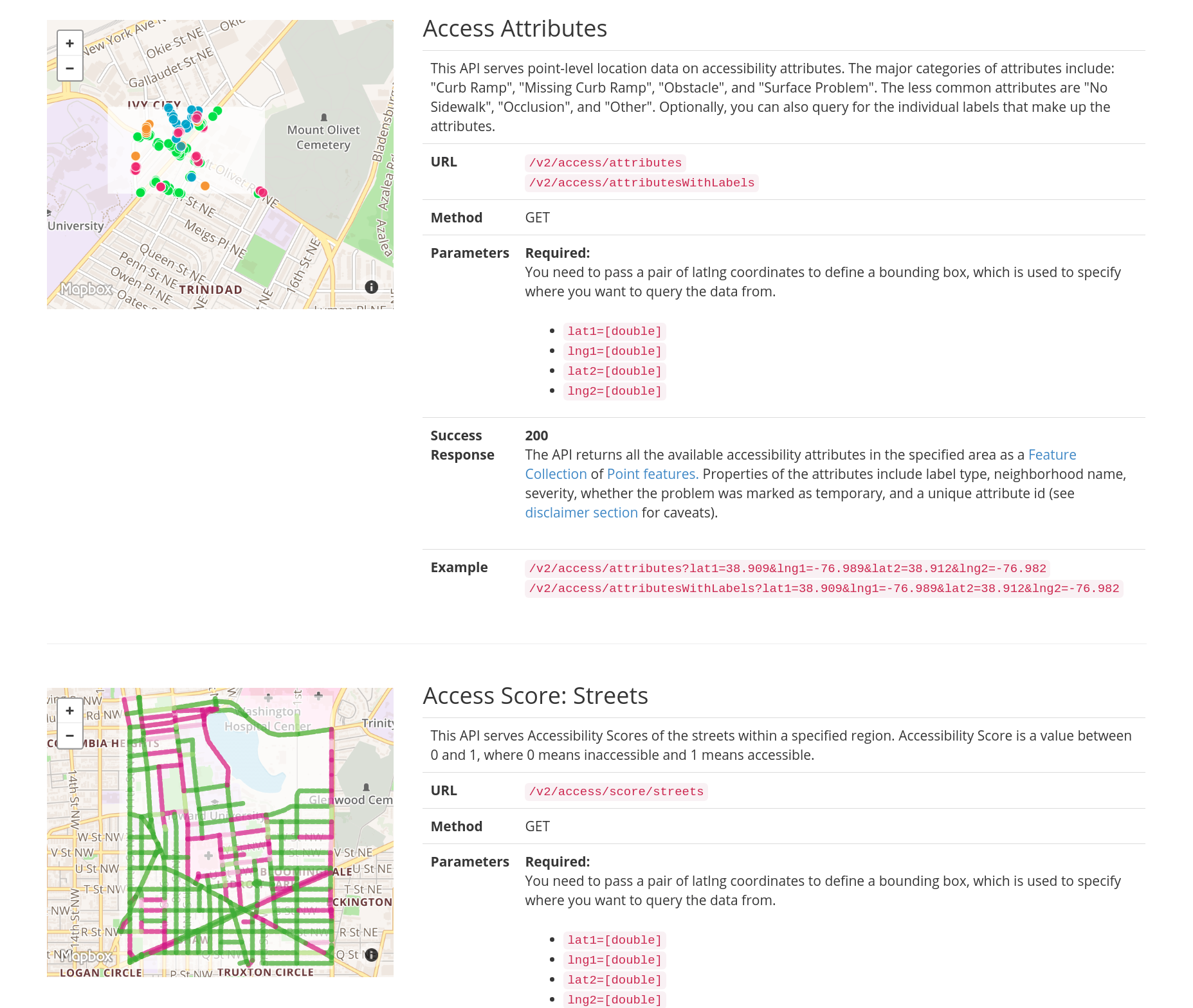The image size is (1193, 1008).
Task: Click the Mount Olivet Cemetery map label
Action: [323, 138]
